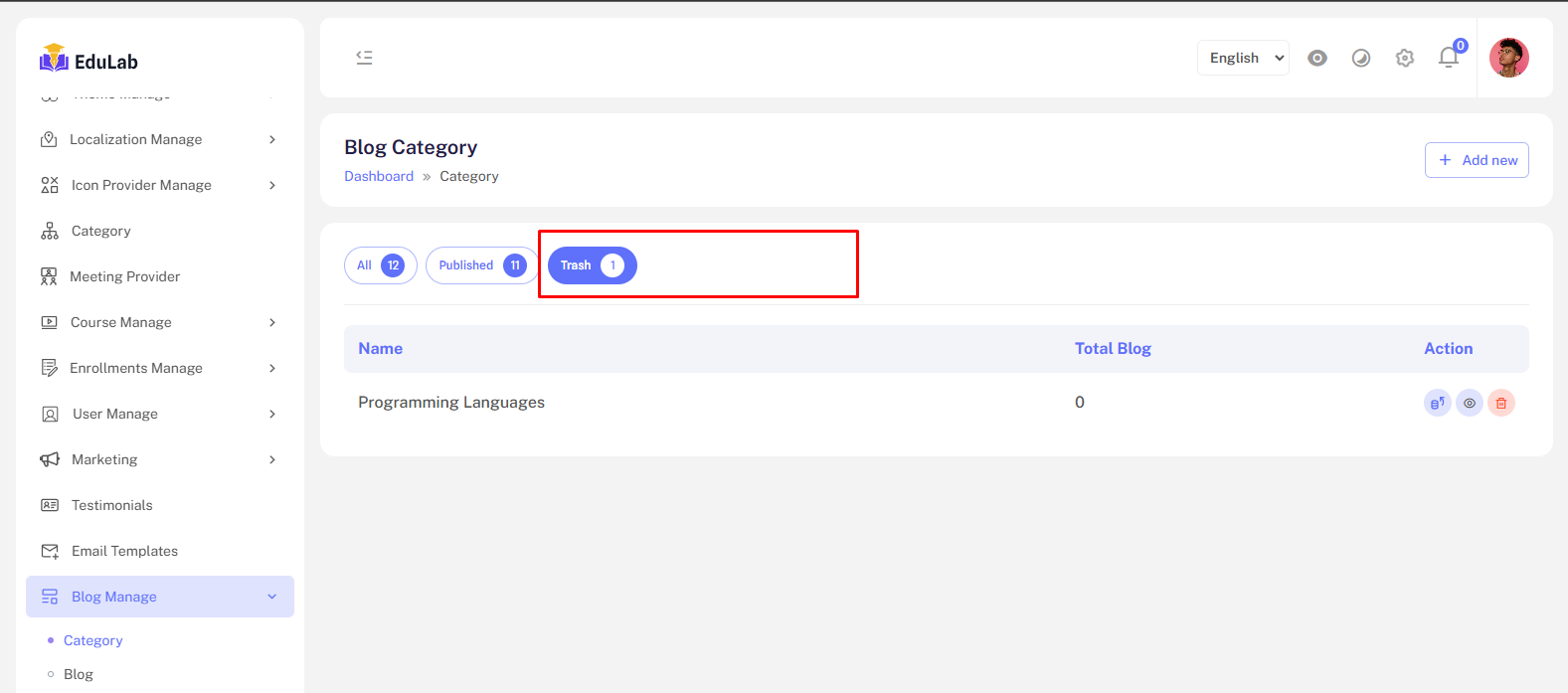1568x693 pixels.
Task: Switch to the All tab
Action: coord(380,265)
